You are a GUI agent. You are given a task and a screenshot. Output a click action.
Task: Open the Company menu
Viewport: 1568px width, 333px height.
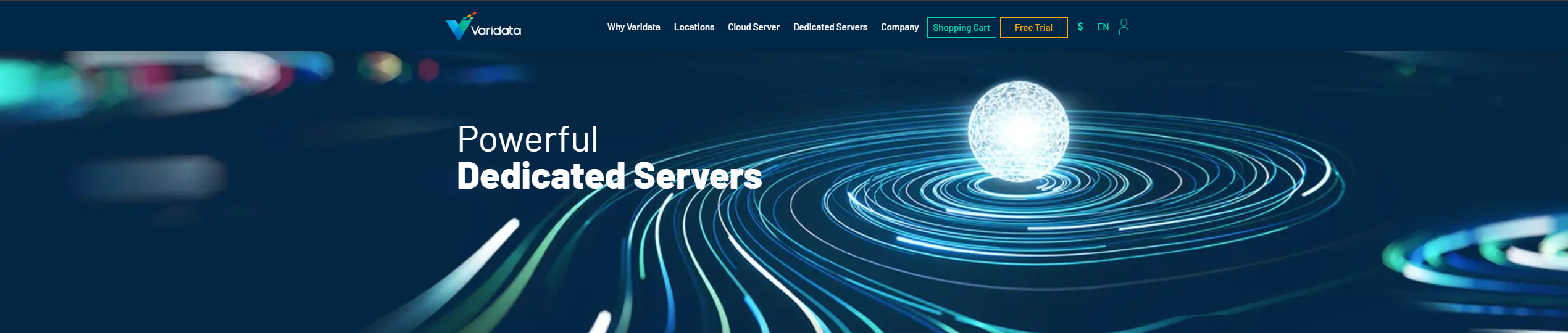tap(899, 27)
